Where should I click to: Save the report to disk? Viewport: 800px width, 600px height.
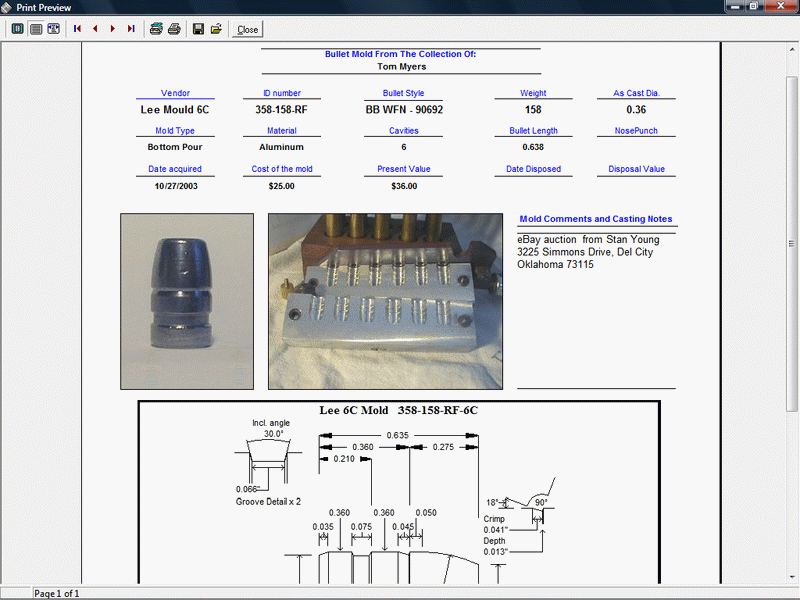point(198,29)
